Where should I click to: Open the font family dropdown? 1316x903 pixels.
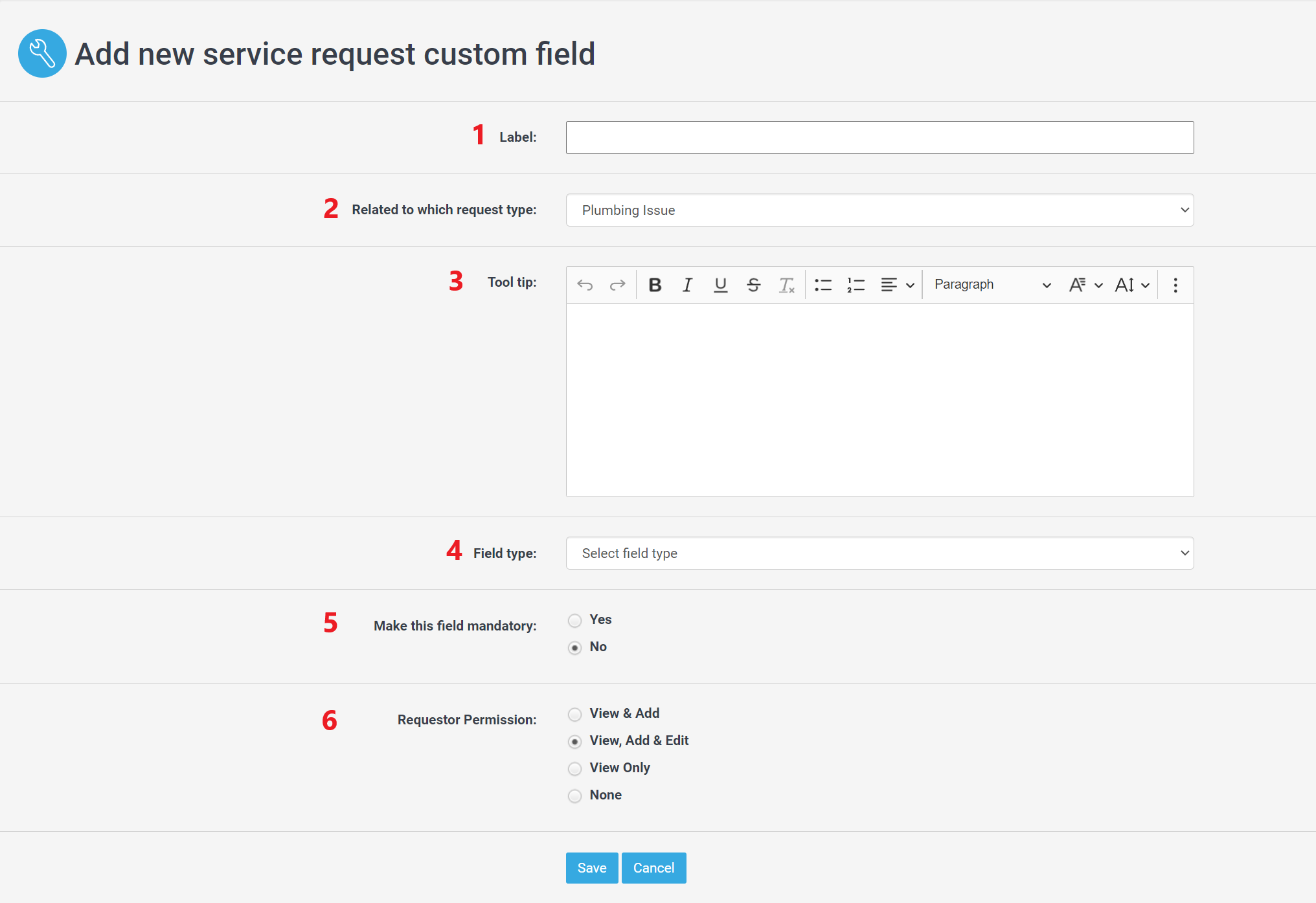[x=1086, y=285]
